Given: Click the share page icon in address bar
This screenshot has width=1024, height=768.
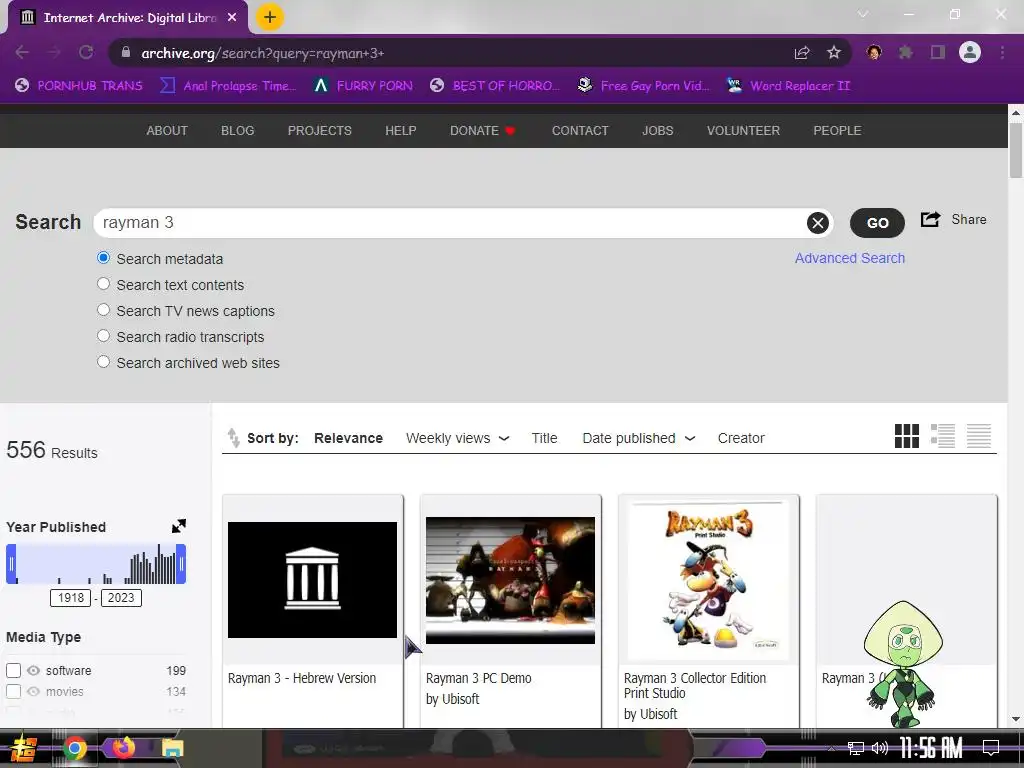Looking at the screenshot, I should 802,53.
